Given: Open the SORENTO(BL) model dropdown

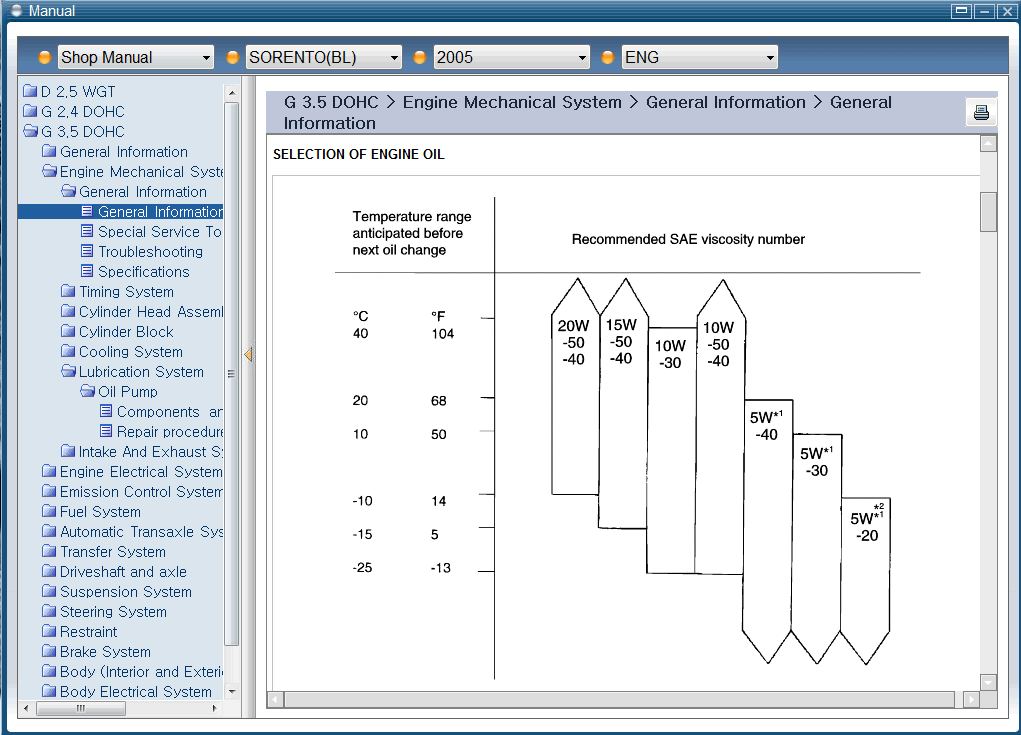Looking at the screenshot, I should click(x=324, y=58).
